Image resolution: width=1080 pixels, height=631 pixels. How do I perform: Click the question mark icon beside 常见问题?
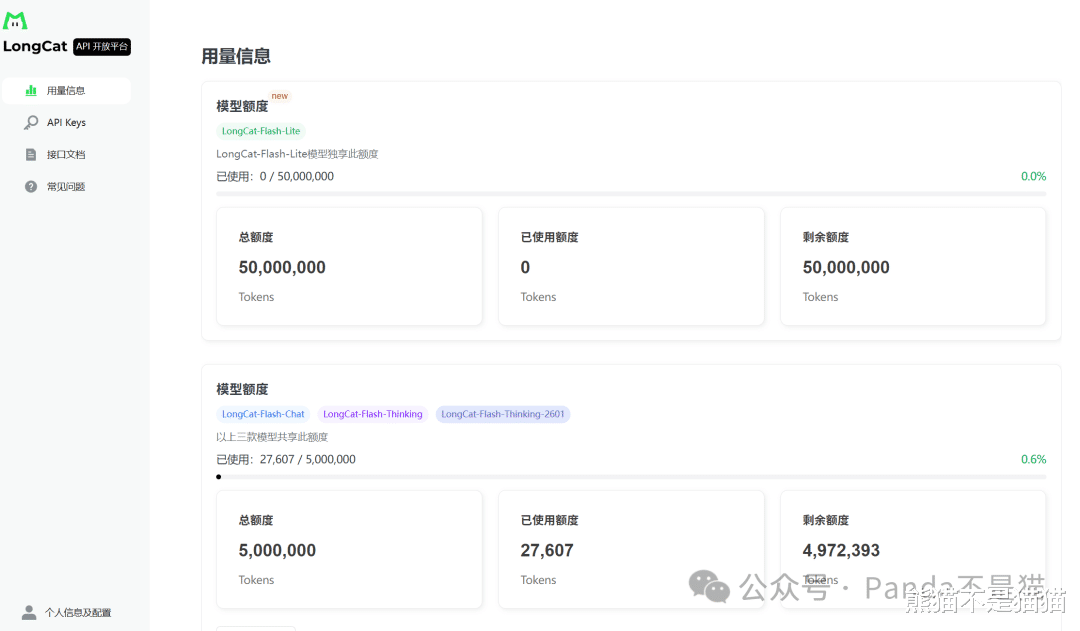point(31,187)
